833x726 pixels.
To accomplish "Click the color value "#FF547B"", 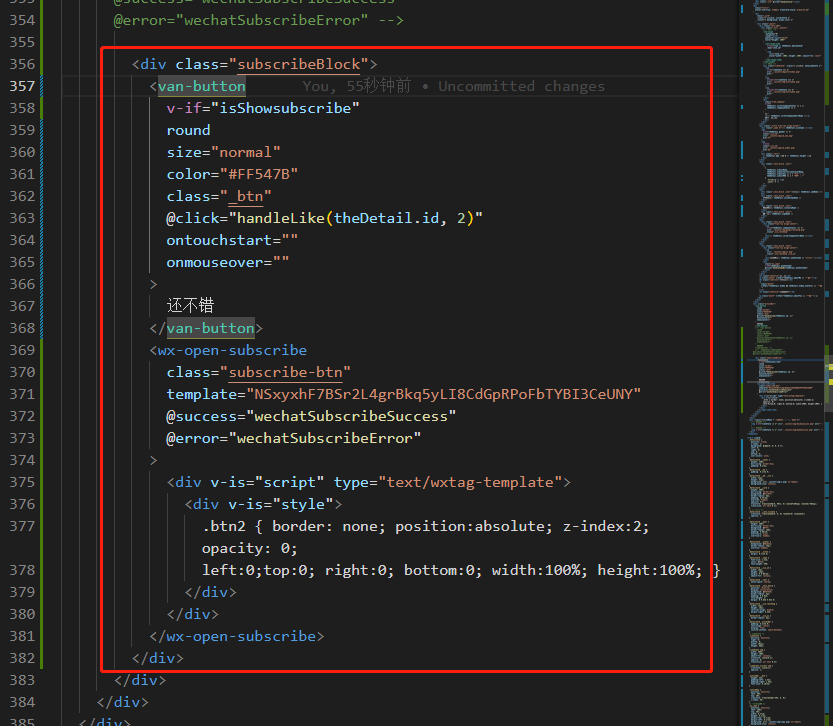I will pyautogui.click(x=259, y=175).
